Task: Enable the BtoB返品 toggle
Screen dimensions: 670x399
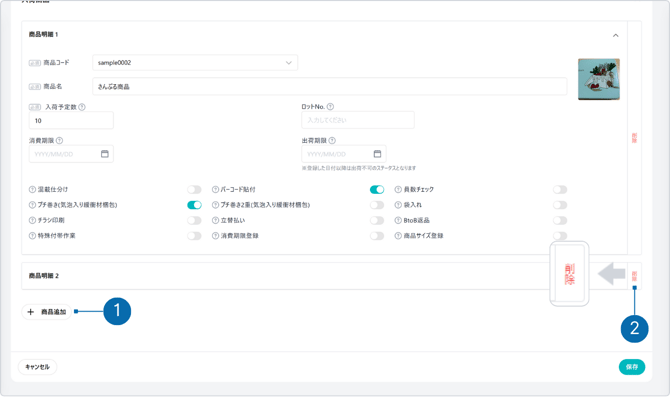Action: 560,220
